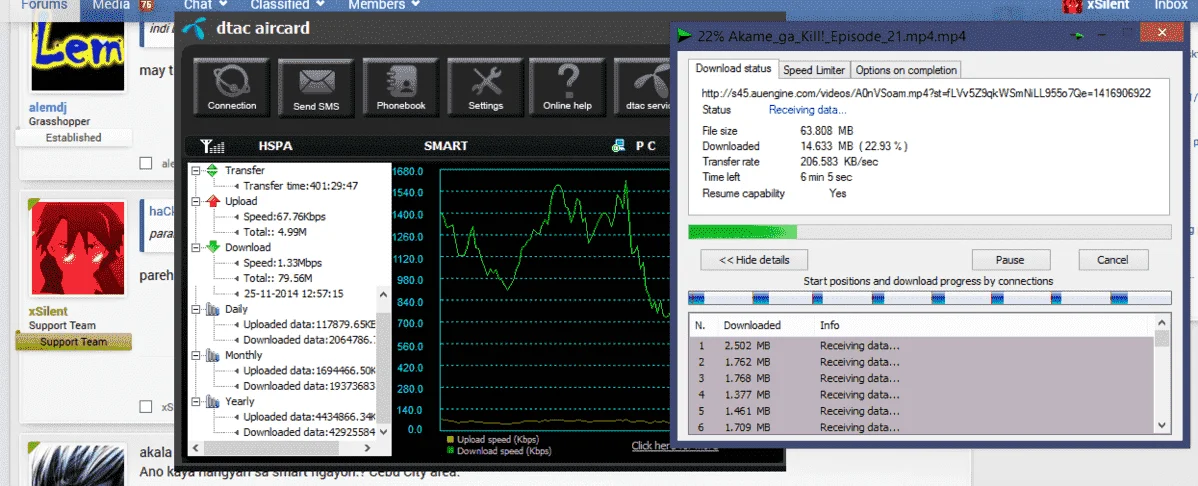Click the connections list vertical scrollbar
This screenshot has height=486, width=1198.
(1162, 373)
